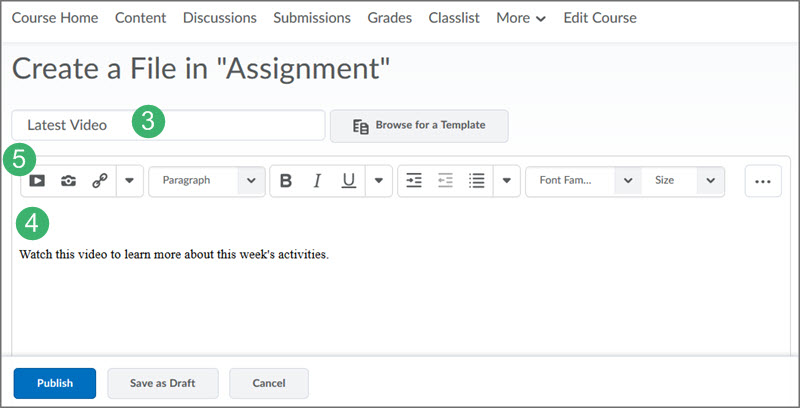The width and height of the screenshot is (800, 408).
Task: Click Save as Draft button
Action: tap(163, 383)
